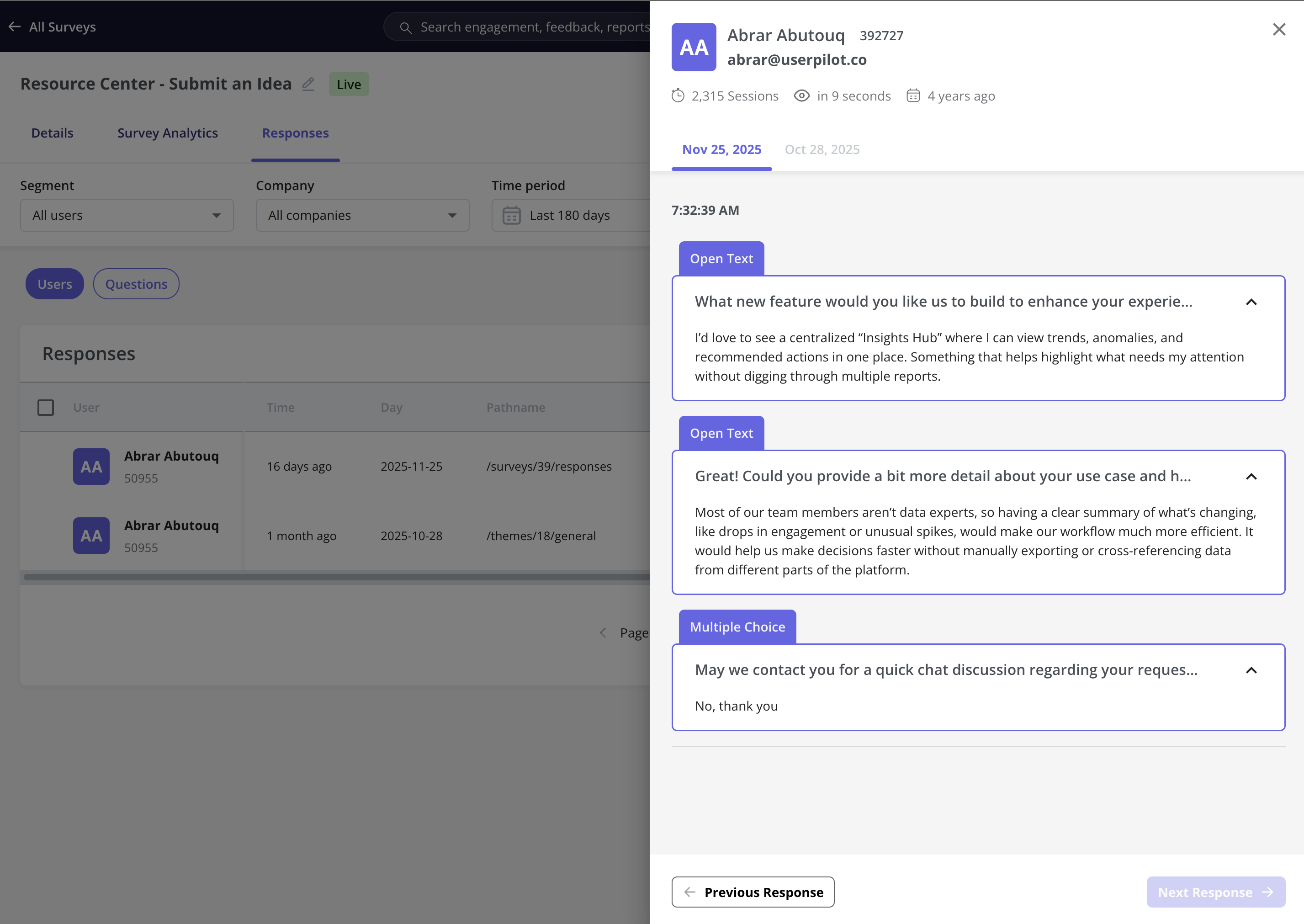Click the Previous Response button
Screen dimensions: 1304x924
pyautogui.click(x=752, y=892)
